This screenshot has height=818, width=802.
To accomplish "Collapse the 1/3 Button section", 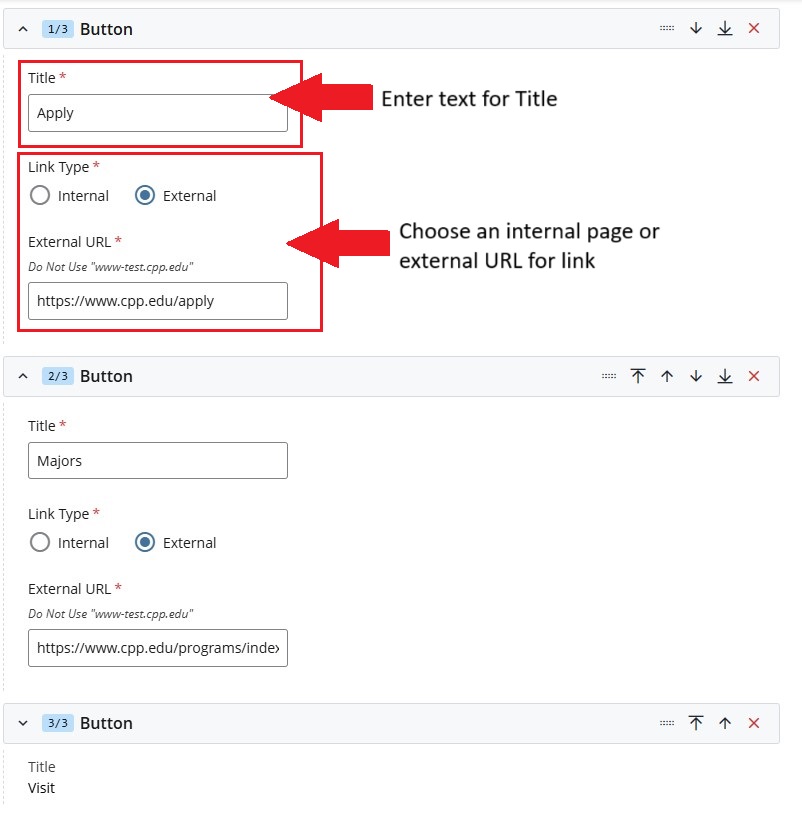I will tap(23, 29).
